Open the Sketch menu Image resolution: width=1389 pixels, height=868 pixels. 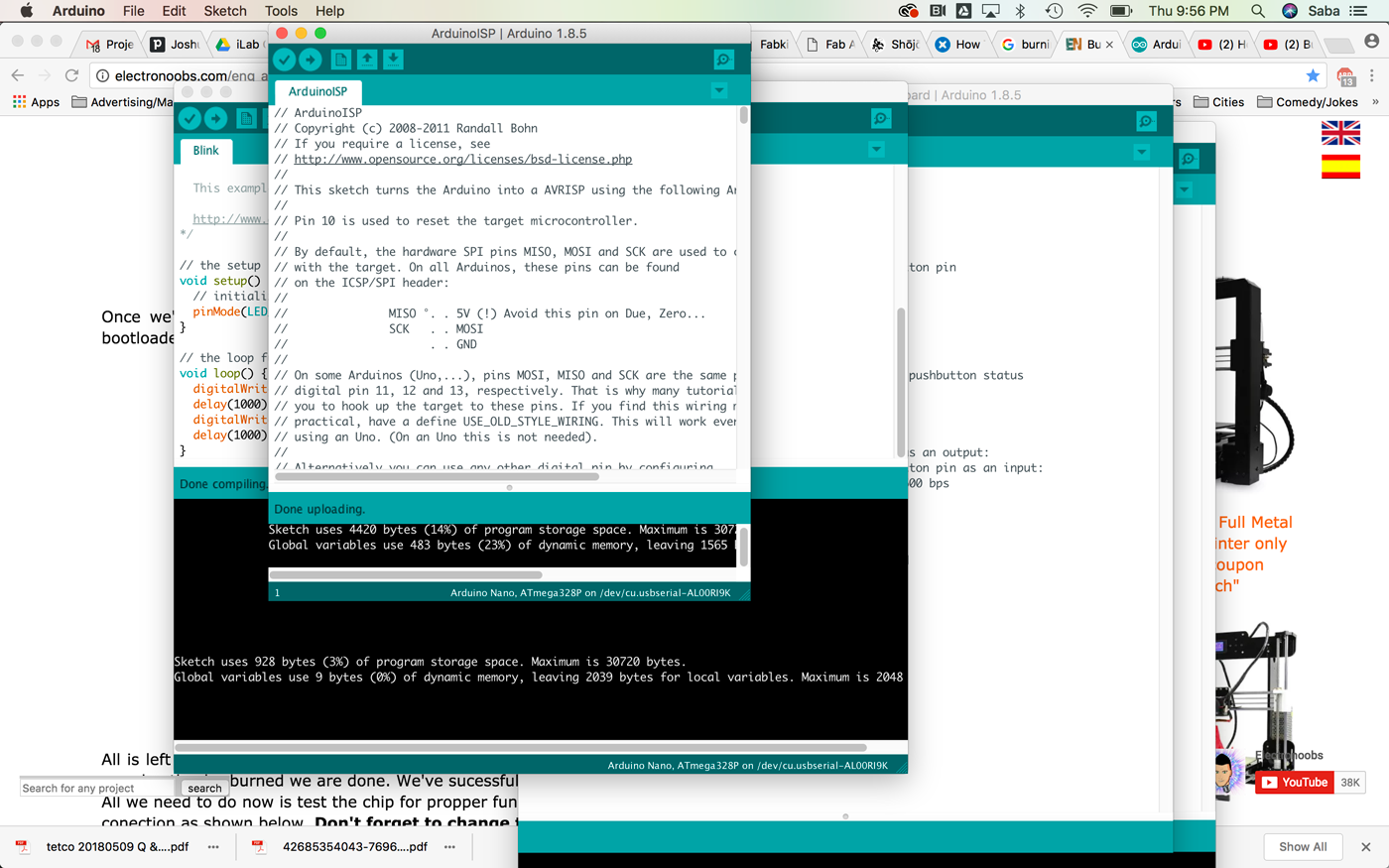point(225,11)
